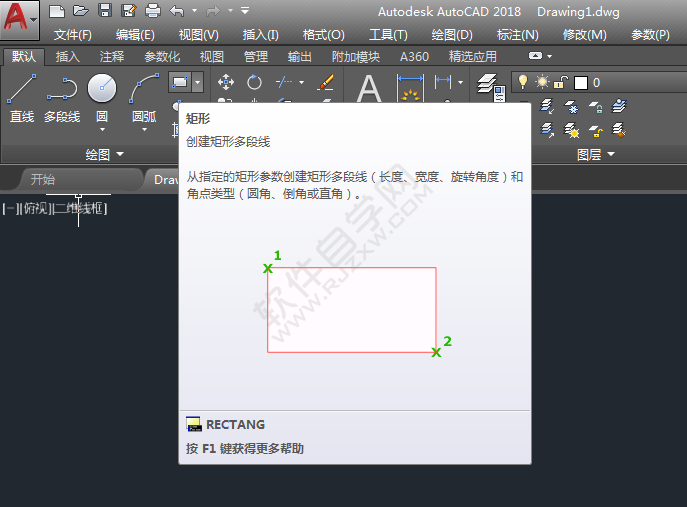The height and width of the screenshot is (507, 687).
Task: Expand the Linear dimension dropdown arrow
Action: tap(460, 82)
